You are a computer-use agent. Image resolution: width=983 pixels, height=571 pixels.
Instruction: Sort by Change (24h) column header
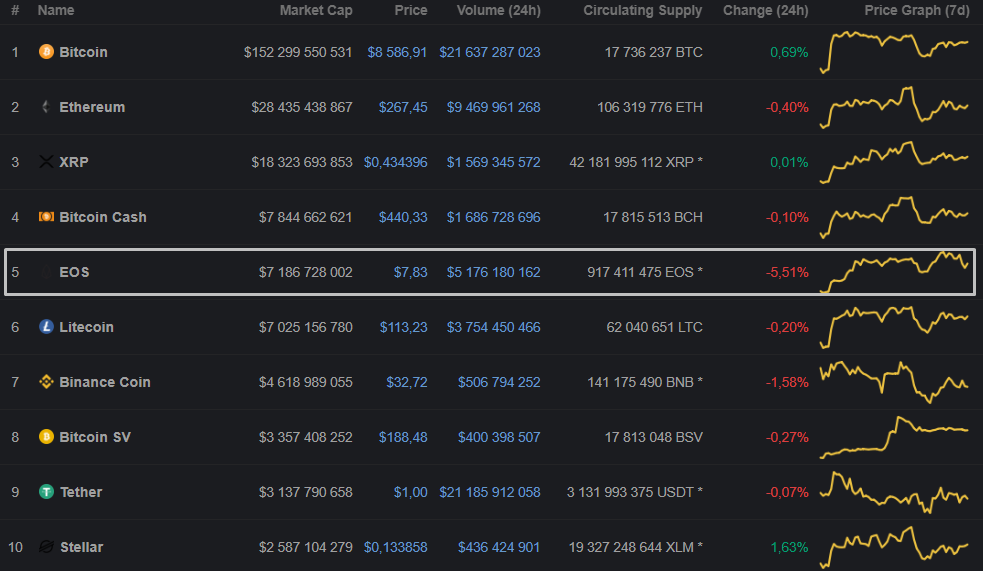coord(765,10)
